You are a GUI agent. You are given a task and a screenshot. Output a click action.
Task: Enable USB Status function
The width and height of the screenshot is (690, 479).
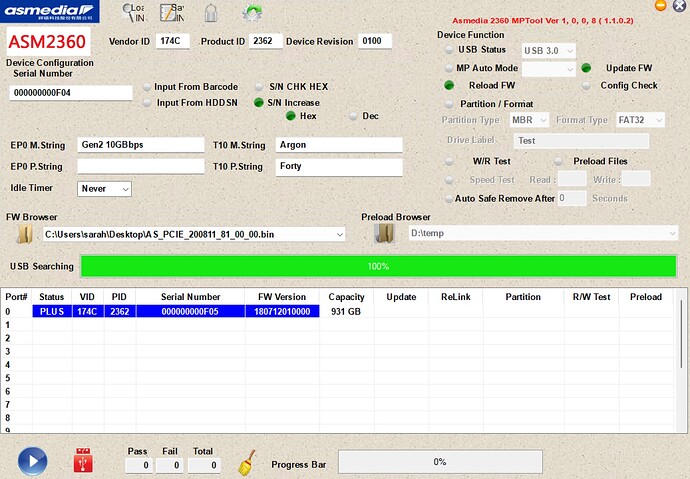[x=449, y=50]
